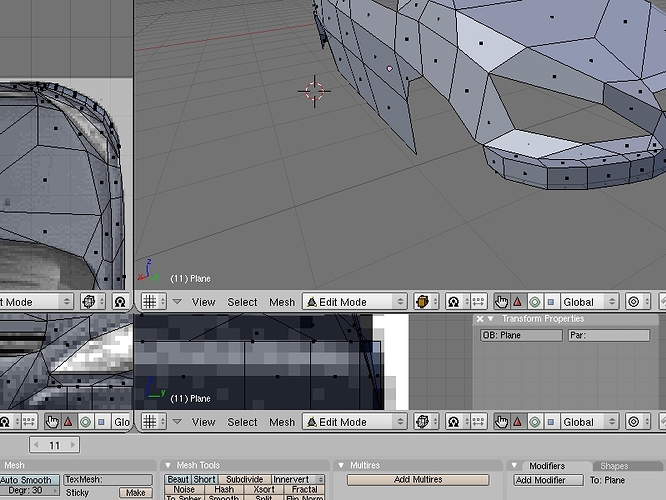Open the Innervert dropdown in Mesh Tools

pyautogui.click(x=298, y=480)
